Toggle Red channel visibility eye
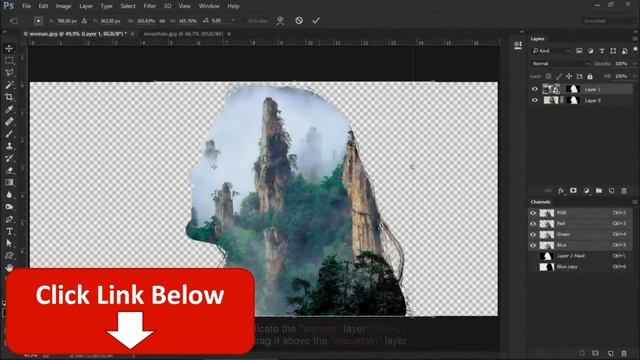 (x=533, y=224)
